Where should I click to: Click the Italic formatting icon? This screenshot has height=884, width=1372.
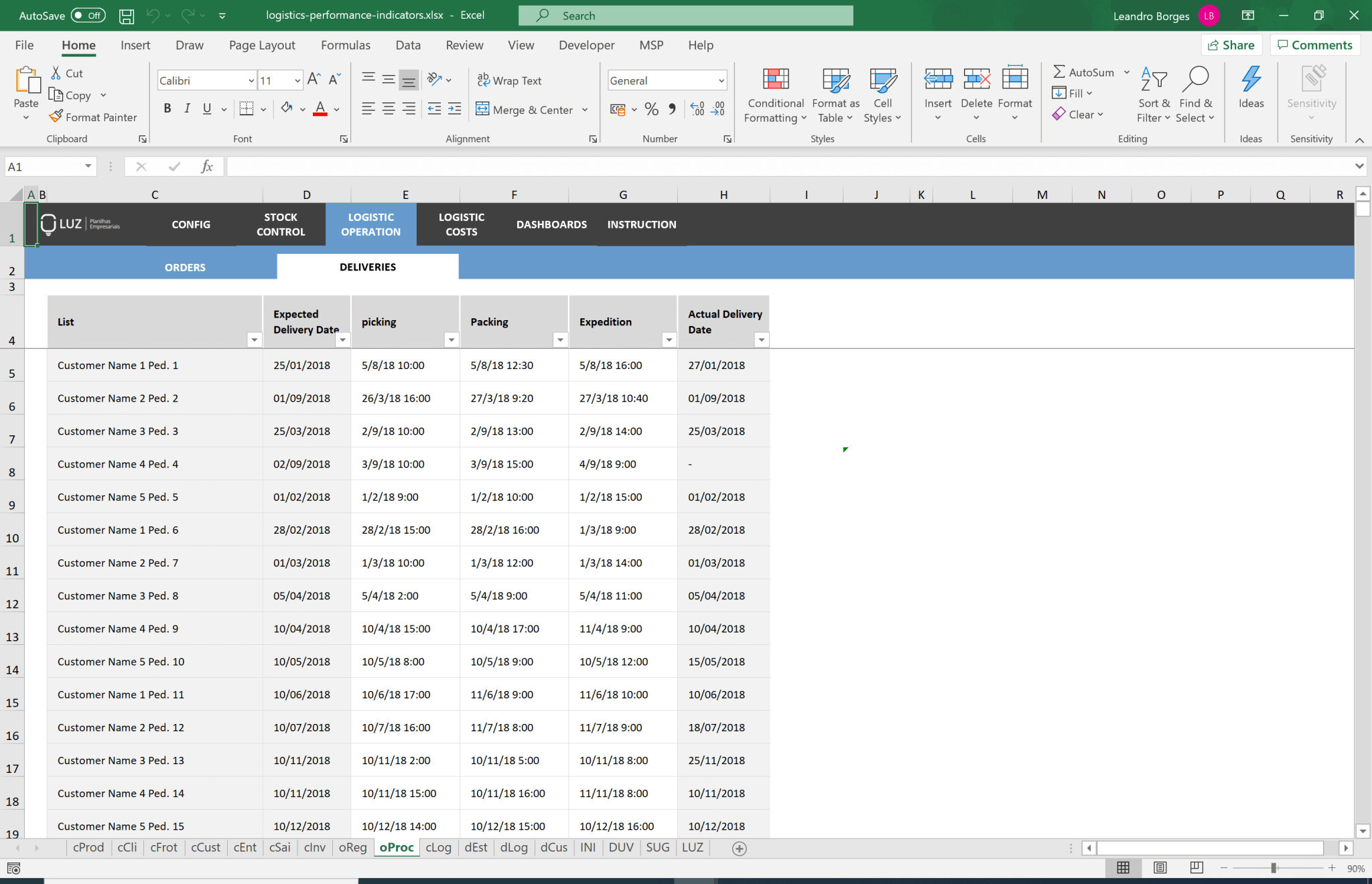point(188,108)
